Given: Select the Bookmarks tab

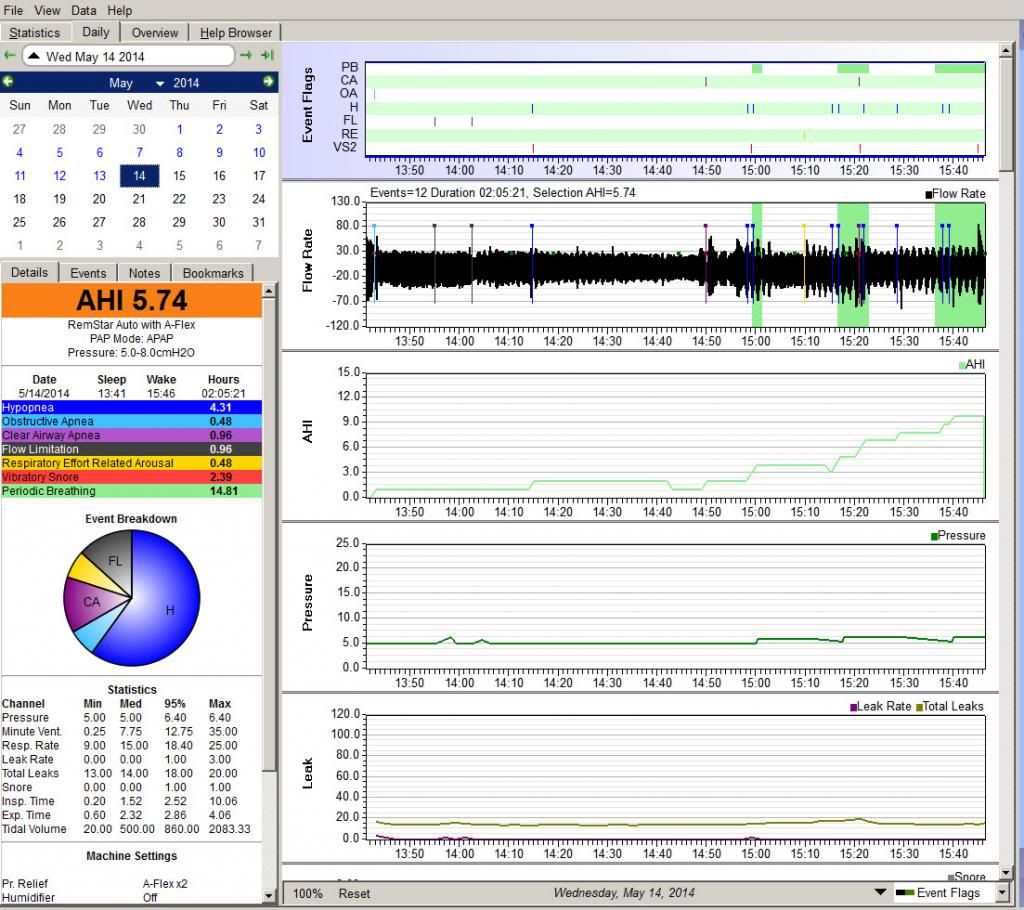Looking at the screenshot, I should coord(213,273).
